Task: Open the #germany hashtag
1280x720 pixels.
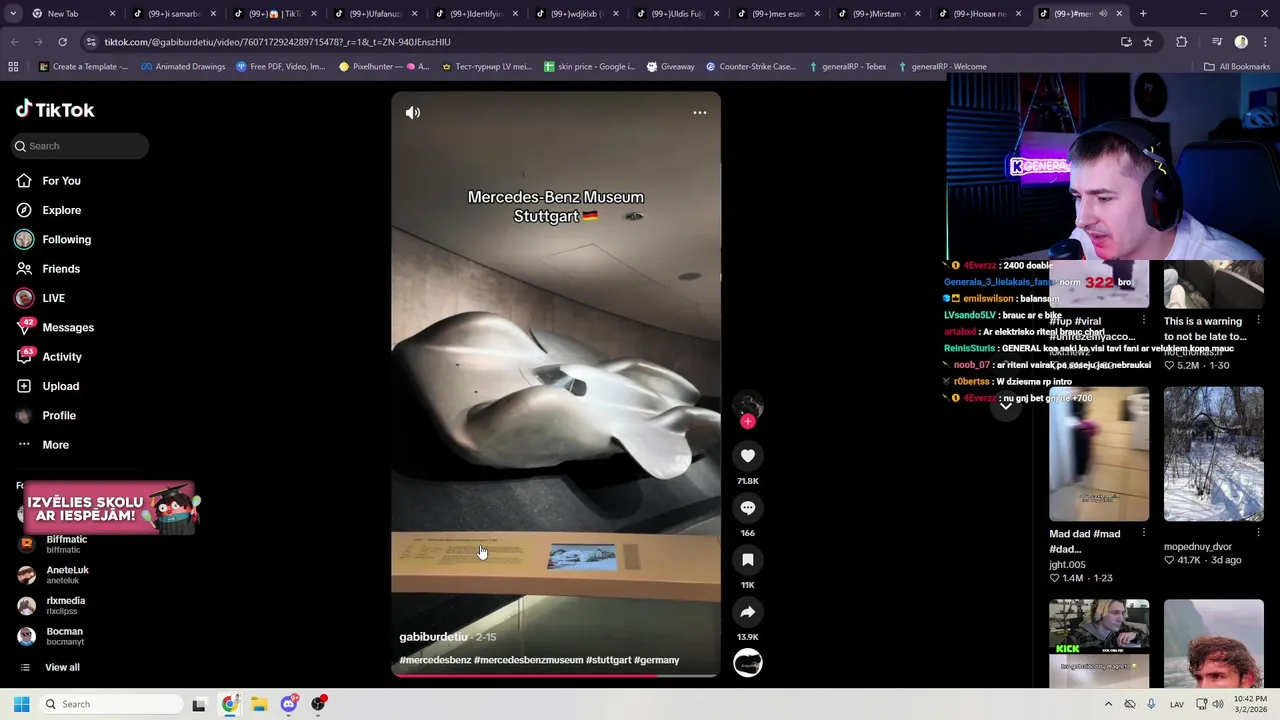Action: pyautogui.click(x=656, y=660)
